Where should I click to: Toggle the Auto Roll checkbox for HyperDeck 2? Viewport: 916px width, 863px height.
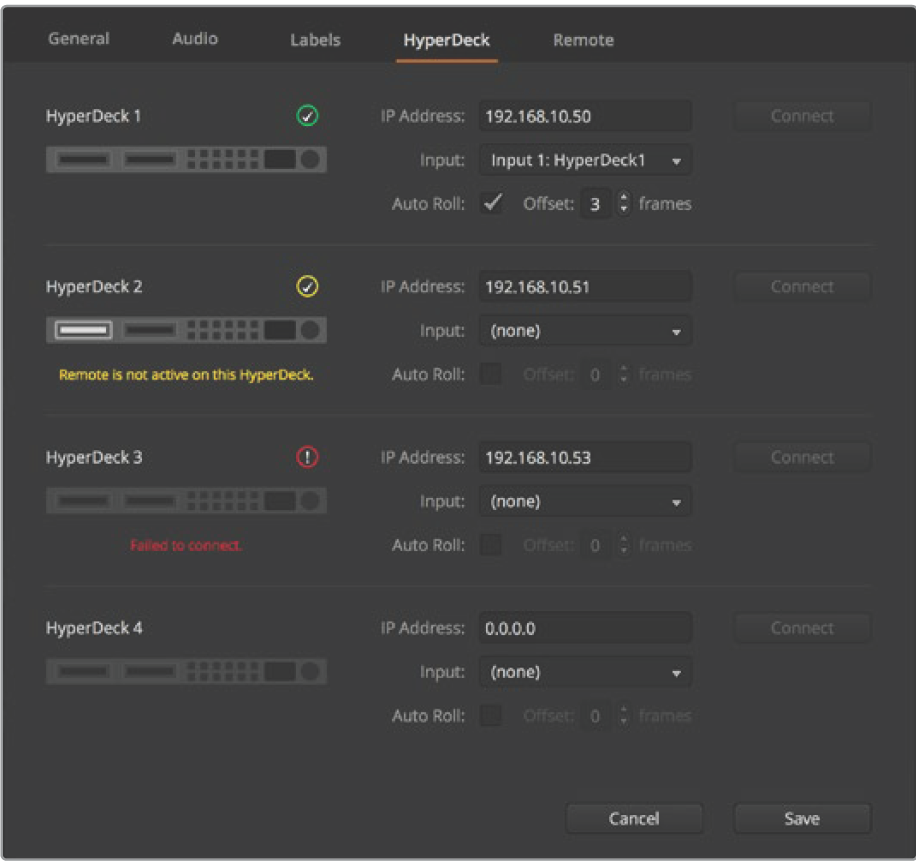coord(492,375)
